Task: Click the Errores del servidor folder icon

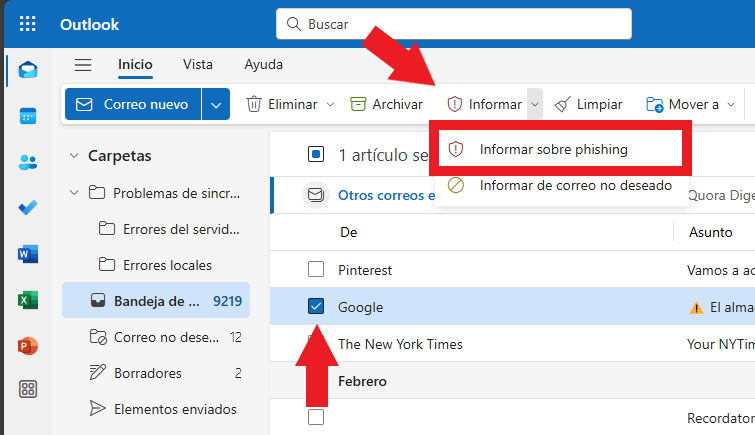Action: pos(107,228)
